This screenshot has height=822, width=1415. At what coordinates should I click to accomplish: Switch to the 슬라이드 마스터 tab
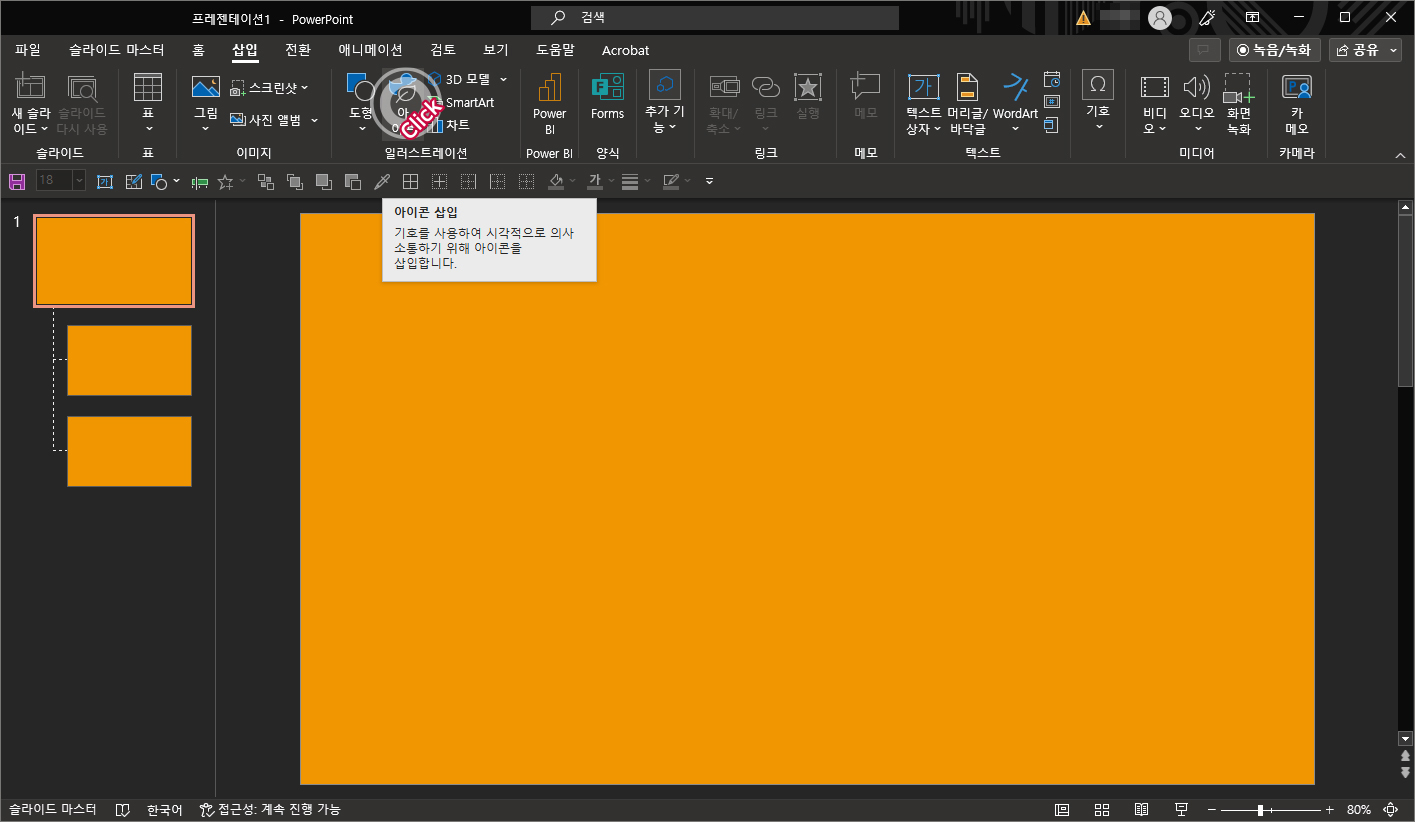point(117,50)
